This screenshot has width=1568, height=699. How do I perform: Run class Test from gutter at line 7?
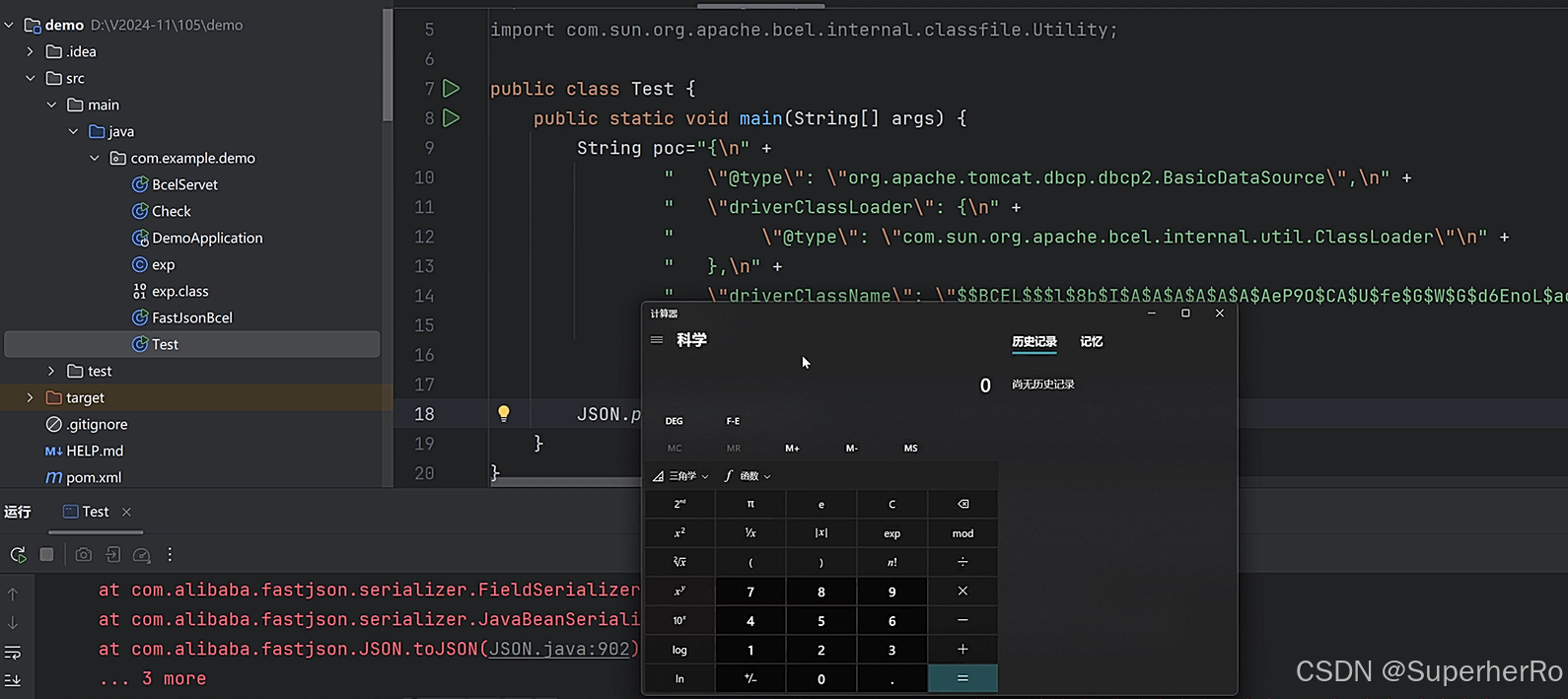click(452, 89)
